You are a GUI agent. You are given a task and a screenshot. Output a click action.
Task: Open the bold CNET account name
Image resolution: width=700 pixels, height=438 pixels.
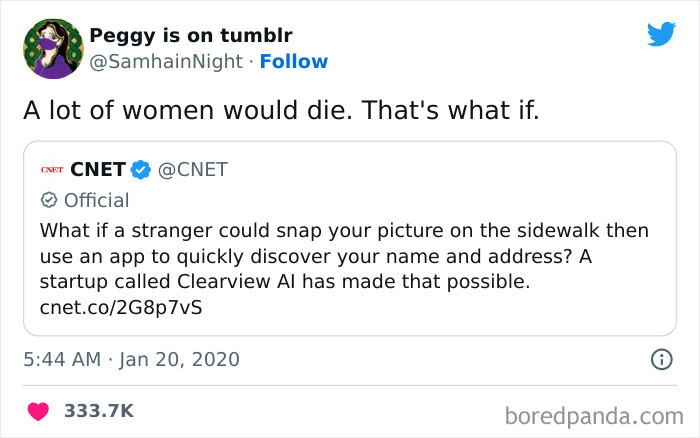(x=98, y=170)
